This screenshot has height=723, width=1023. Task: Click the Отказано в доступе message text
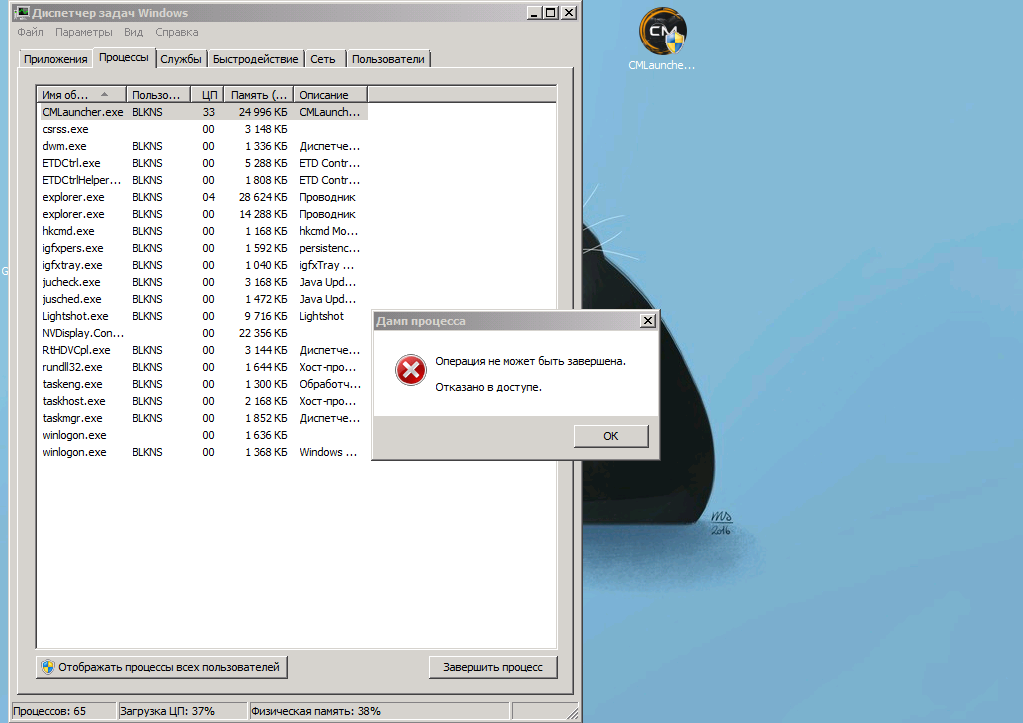489,387
